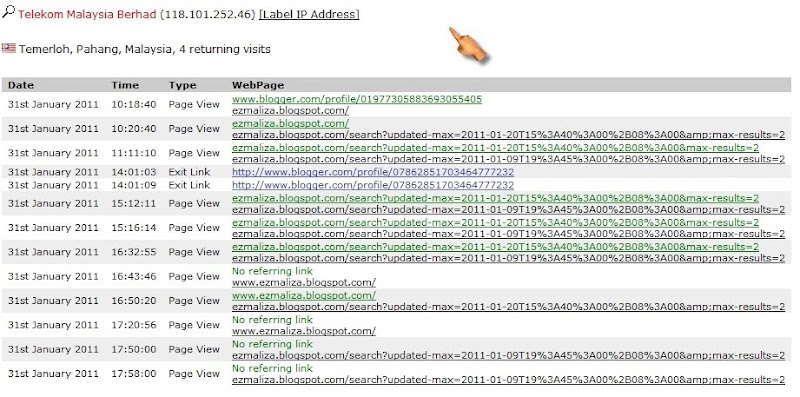Click No referring link text at 17:20:56
Screen dimensions: 800x397
click(272, 320)
